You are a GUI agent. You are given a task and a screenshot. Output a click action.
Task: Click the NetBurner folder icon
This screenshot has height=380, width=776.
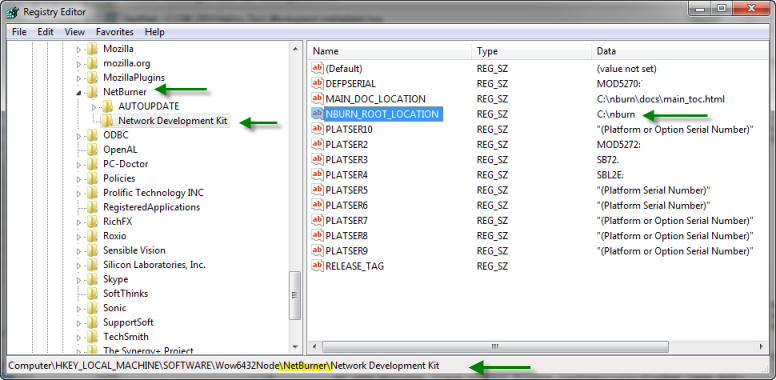point(92,92)
